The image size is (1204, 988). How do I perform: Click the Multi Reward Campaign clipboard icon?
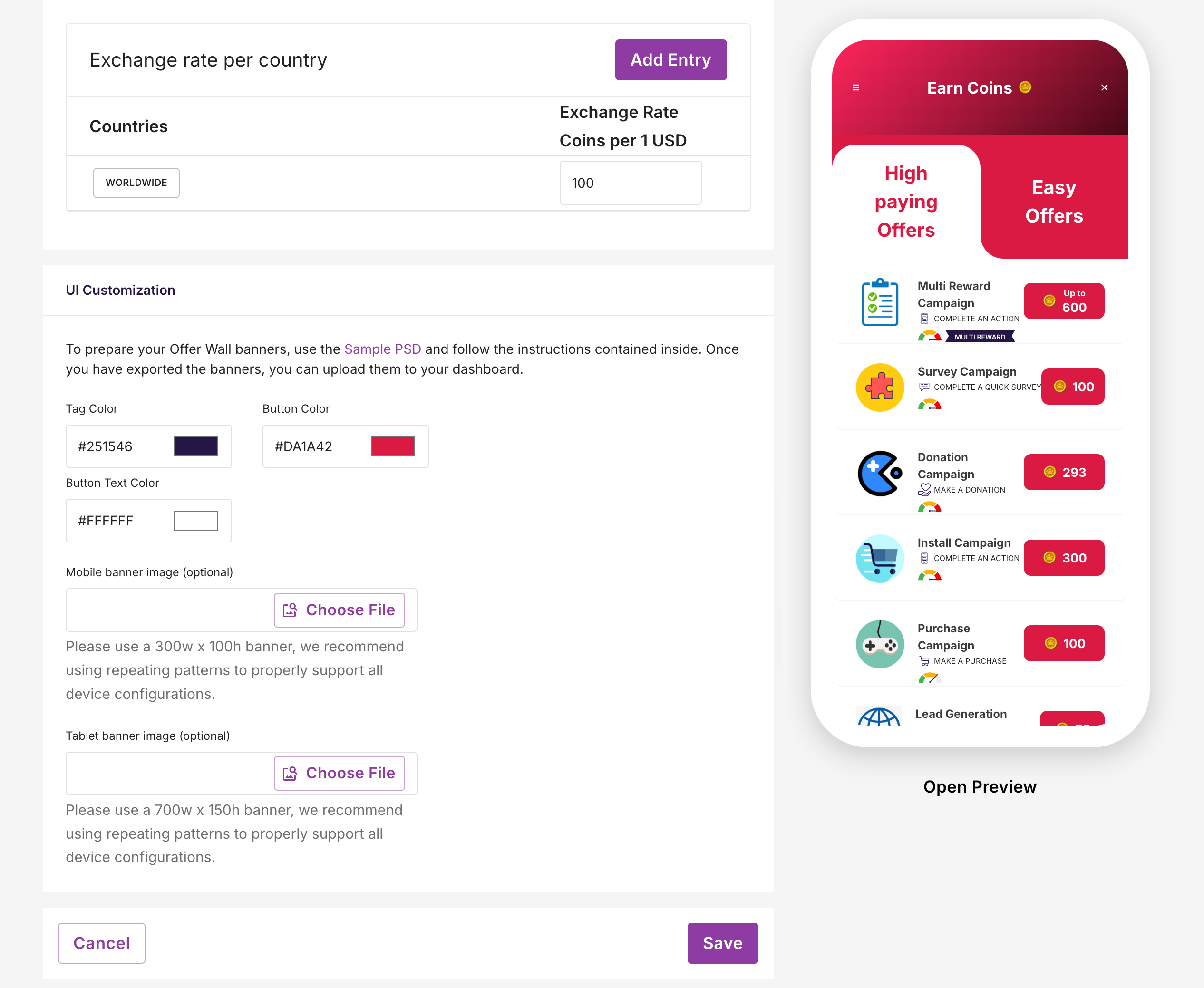click(880, 302)
